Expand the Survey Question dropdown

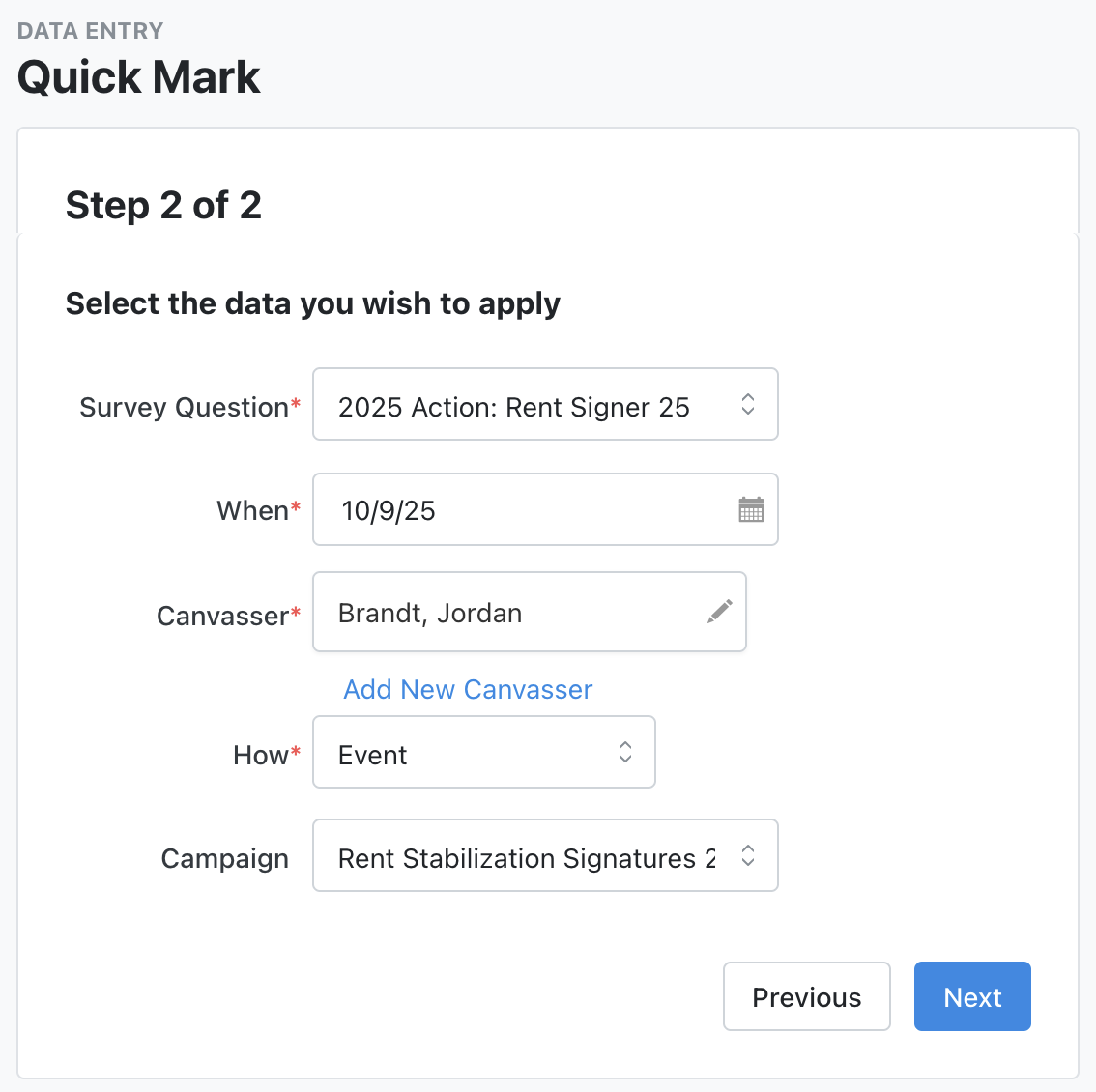pos(545,405)
